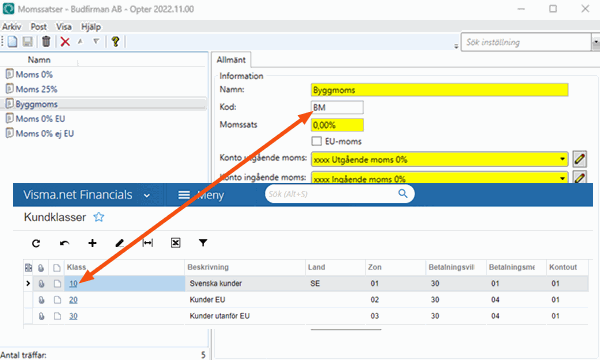Click the plus add row icon

pyautogui.click(x=92, y=243)
